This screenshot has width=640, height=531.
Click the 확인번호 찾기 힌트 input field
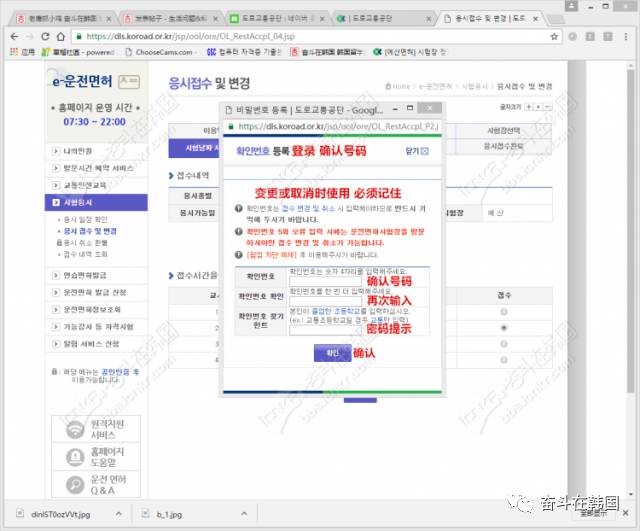(x=325, y=330)
